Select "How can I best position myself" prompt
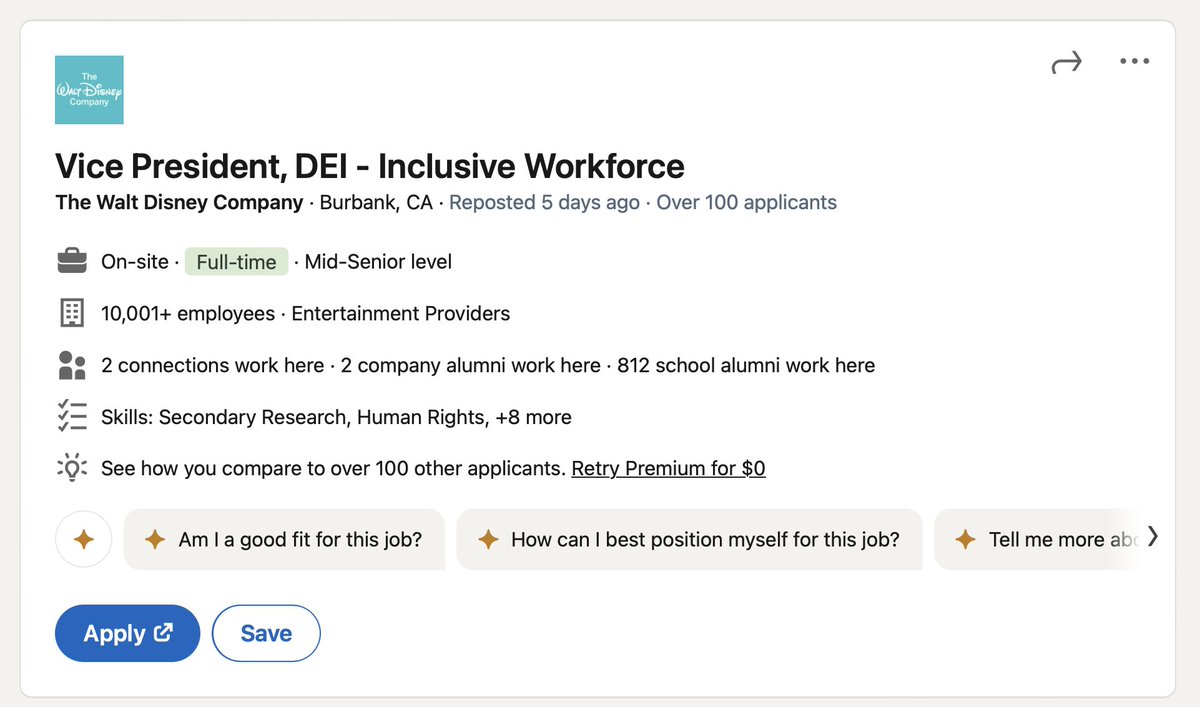The width and height of the screenshot is (1200, 707). [689, 540]
